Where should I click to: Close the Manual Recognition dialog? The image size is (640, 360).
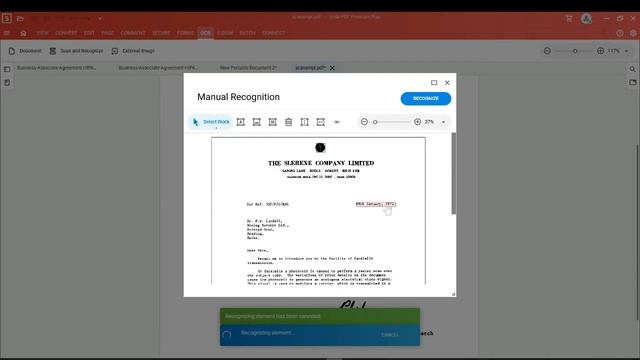click(x=447, y=82)
